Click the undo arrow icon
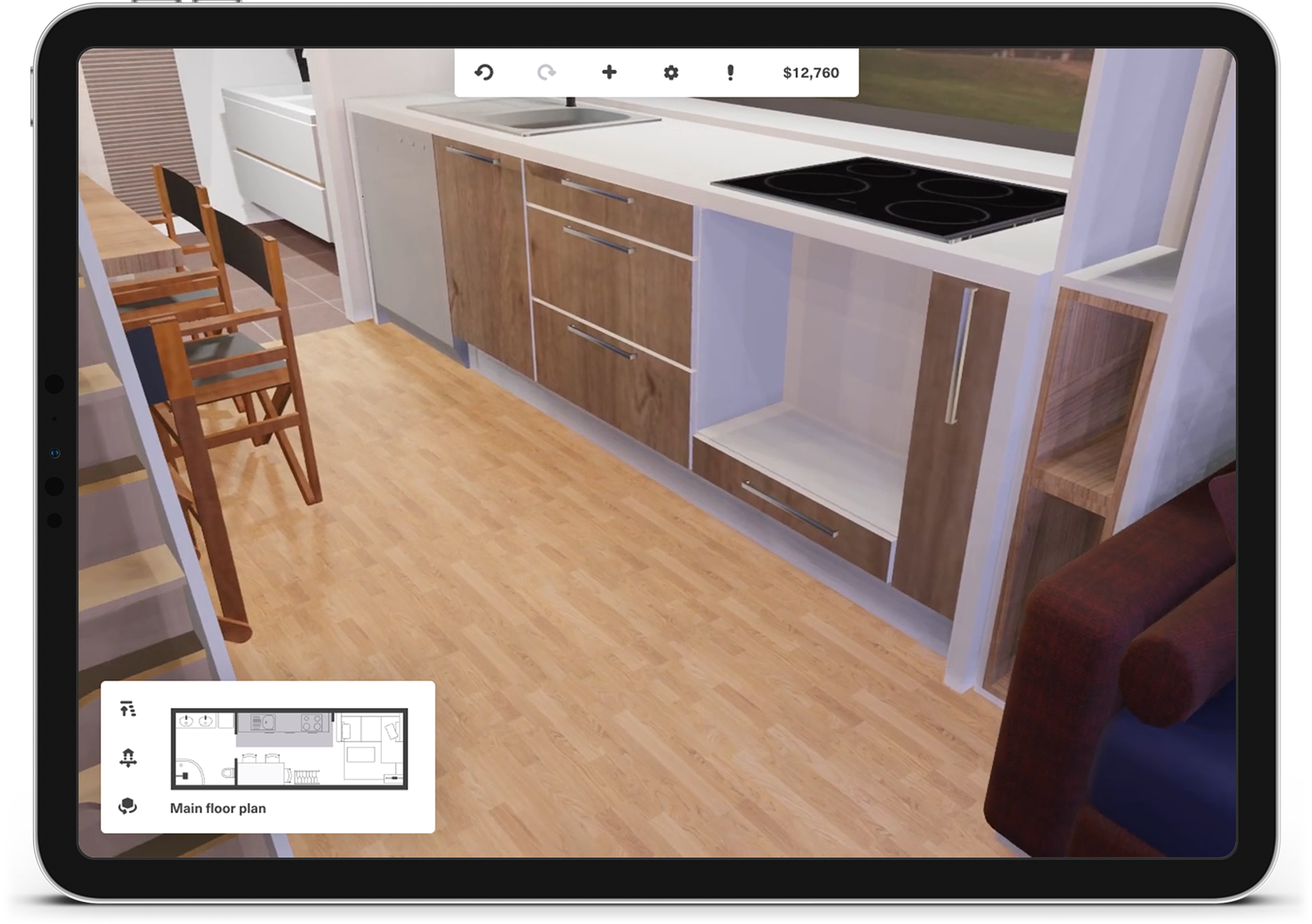The height and width of the screenshot is (924, 1312). (484, 72)
